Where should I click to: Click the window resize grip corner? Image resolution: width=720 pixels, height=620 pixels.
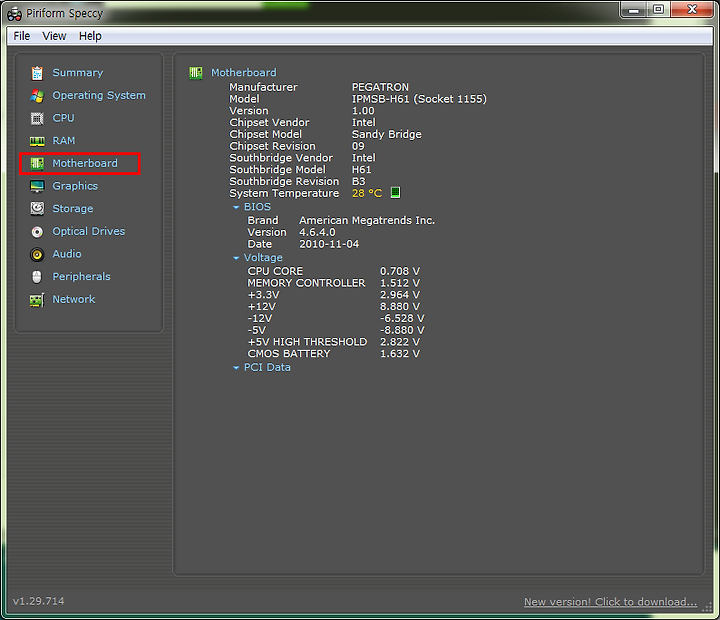tap(708, 607)
